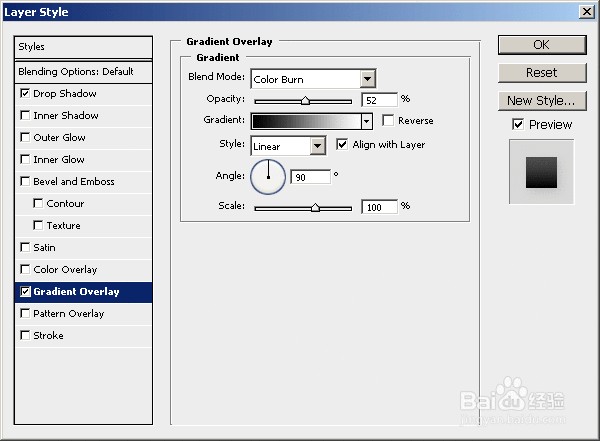Viewport: 600px width, 441px height.
Task: Select the Drop Shadow label
Action: (65, 93)
